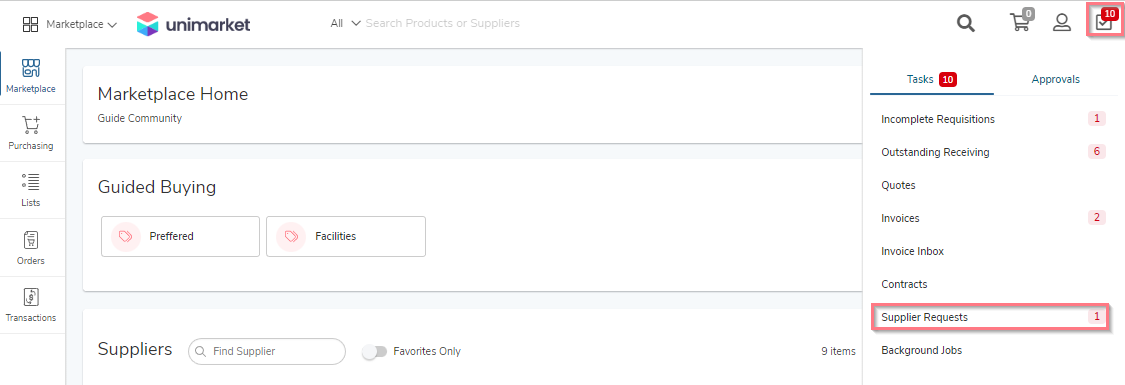Toggle the Favorites Only switch
1125x385 pixels.
click(375, 351)
